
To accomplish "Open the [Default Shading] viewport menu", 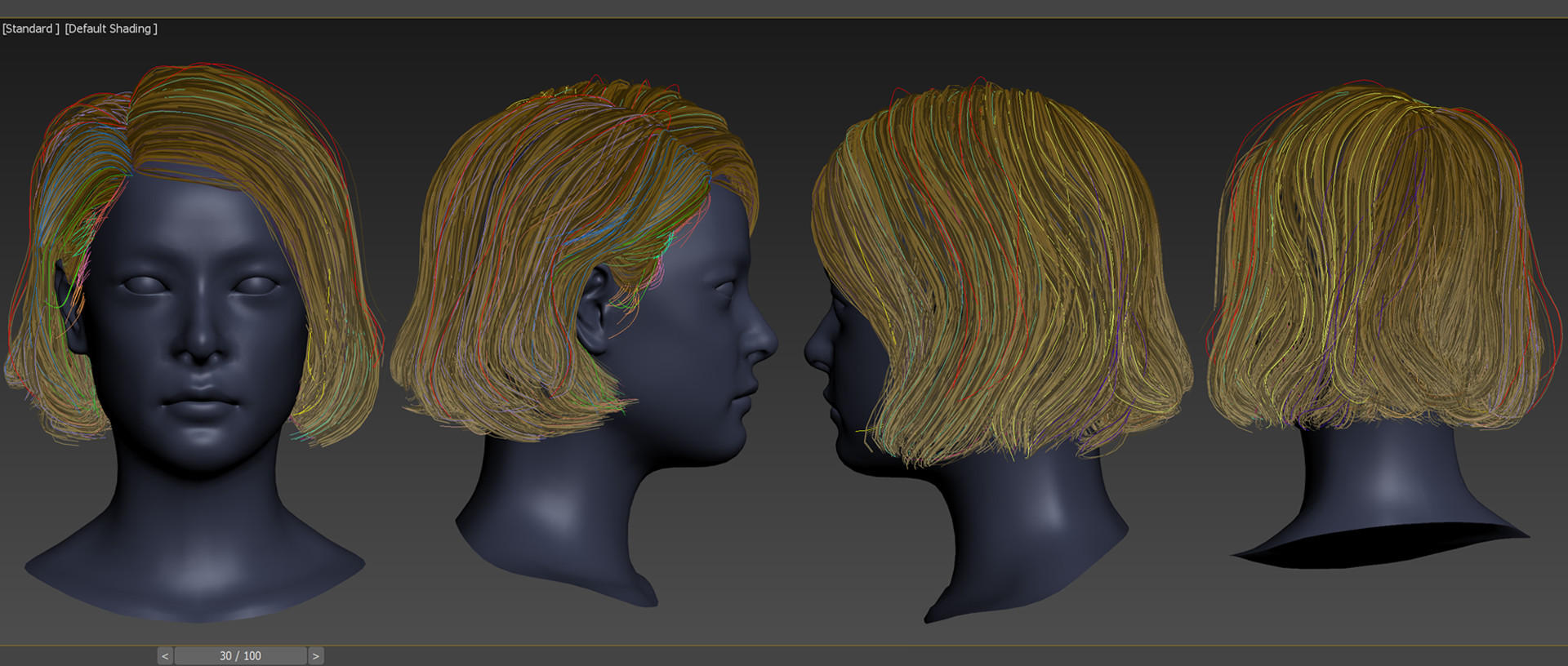I will (x=111, y=29).
